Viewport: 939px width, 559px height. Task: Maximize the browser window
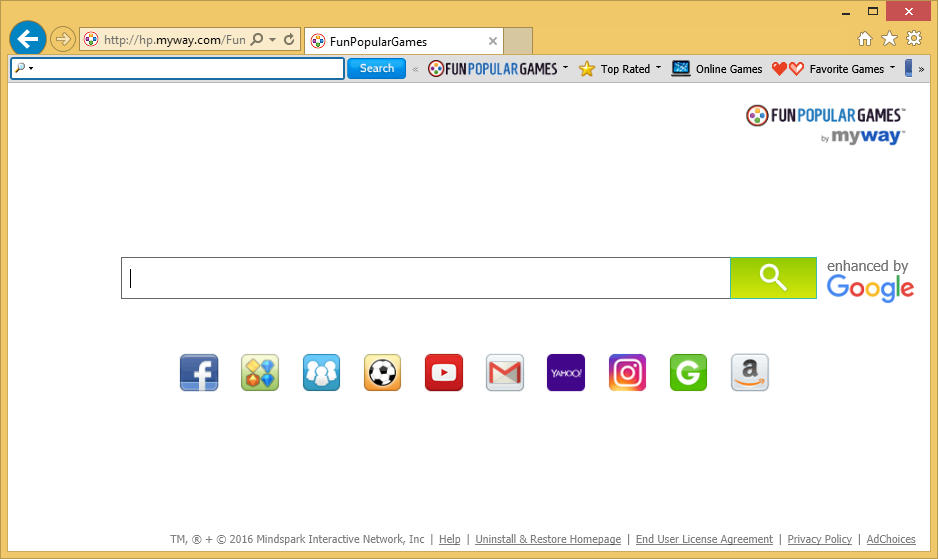pyautogui.click(x=873, y=12)
